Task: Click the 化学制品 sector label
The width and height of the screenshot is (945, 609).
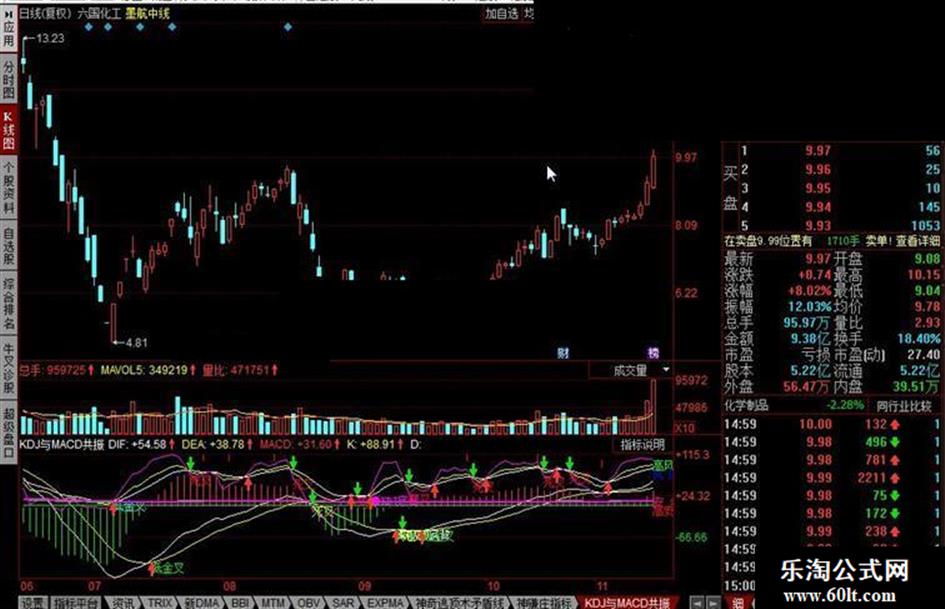Action: coord(746,405)
